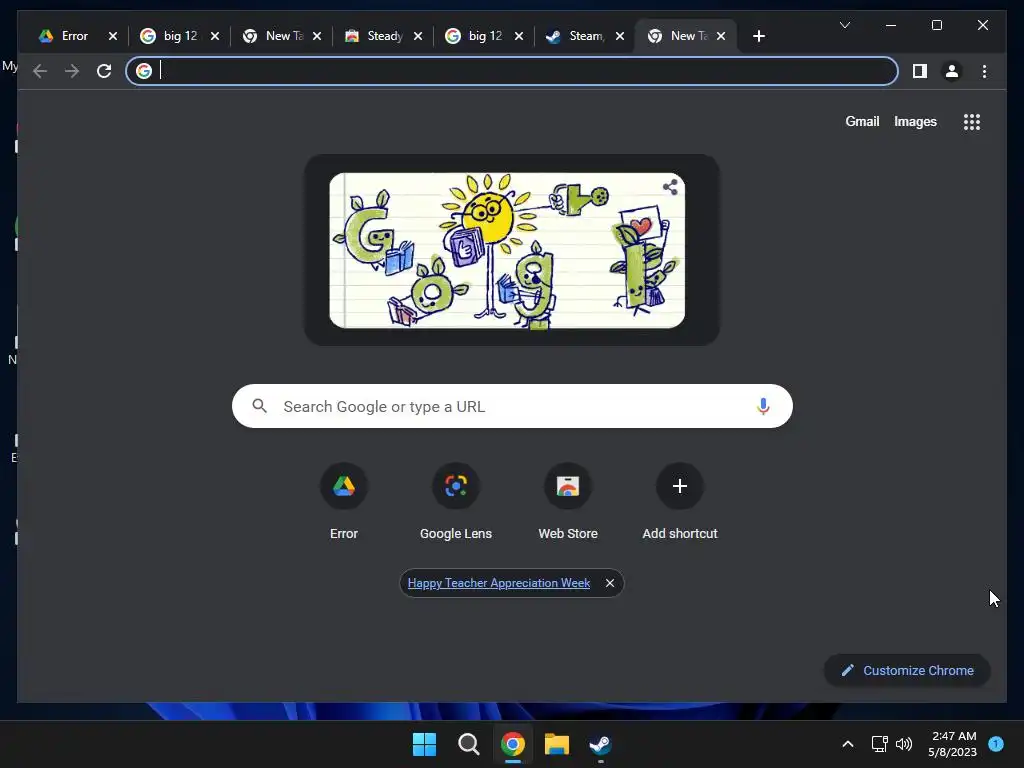Open the three-dot Chrome menu
The image size is (1024, 768).
pyautogui.click(x=984, y=71)
